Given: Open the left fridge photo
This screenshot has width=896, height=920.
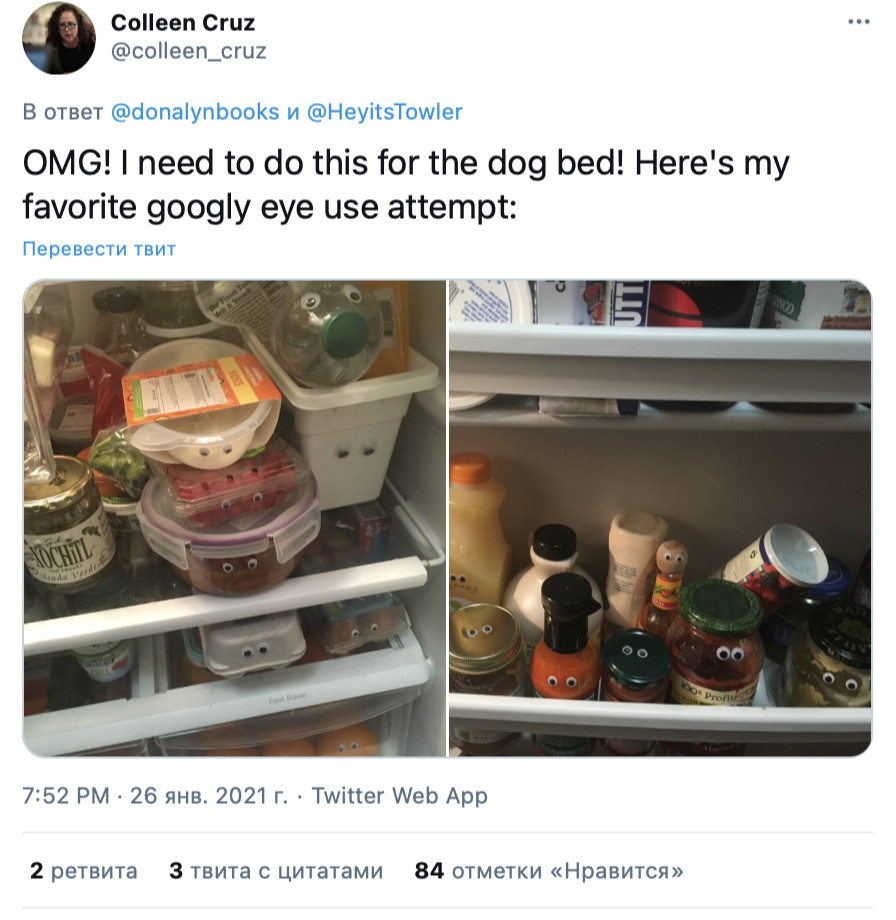Looking at the screenshot, I should click(235, 518).
